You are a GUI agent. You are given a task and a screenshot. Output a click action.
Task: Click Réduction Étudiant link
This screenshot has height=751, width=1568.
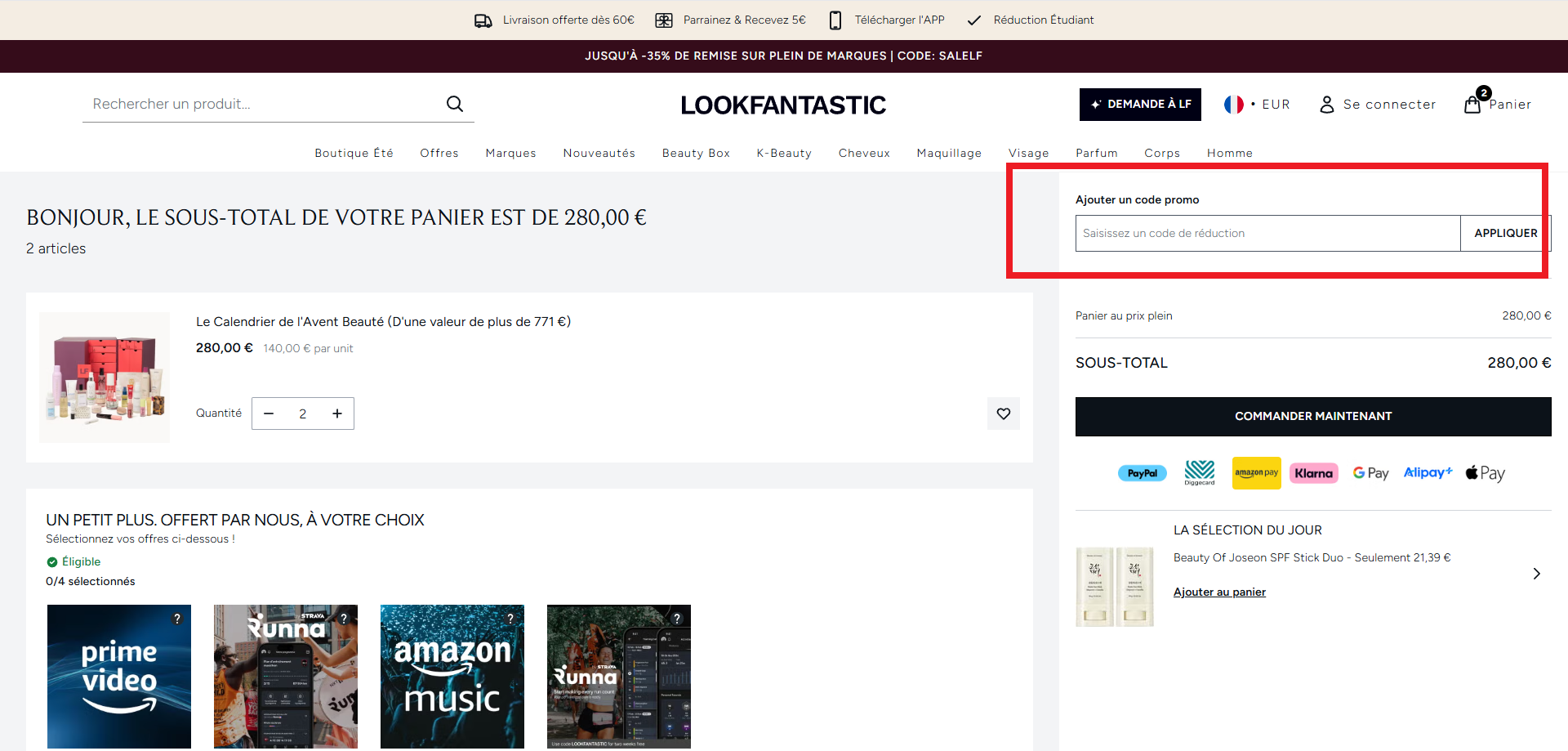tap(1044, 20)
